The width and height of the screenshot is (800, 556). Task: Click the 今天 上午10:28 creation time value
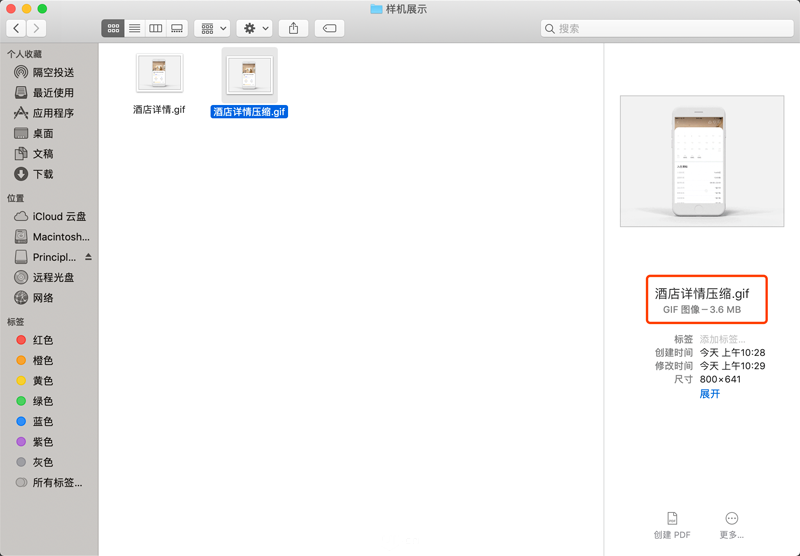click(x=732, y=352)
